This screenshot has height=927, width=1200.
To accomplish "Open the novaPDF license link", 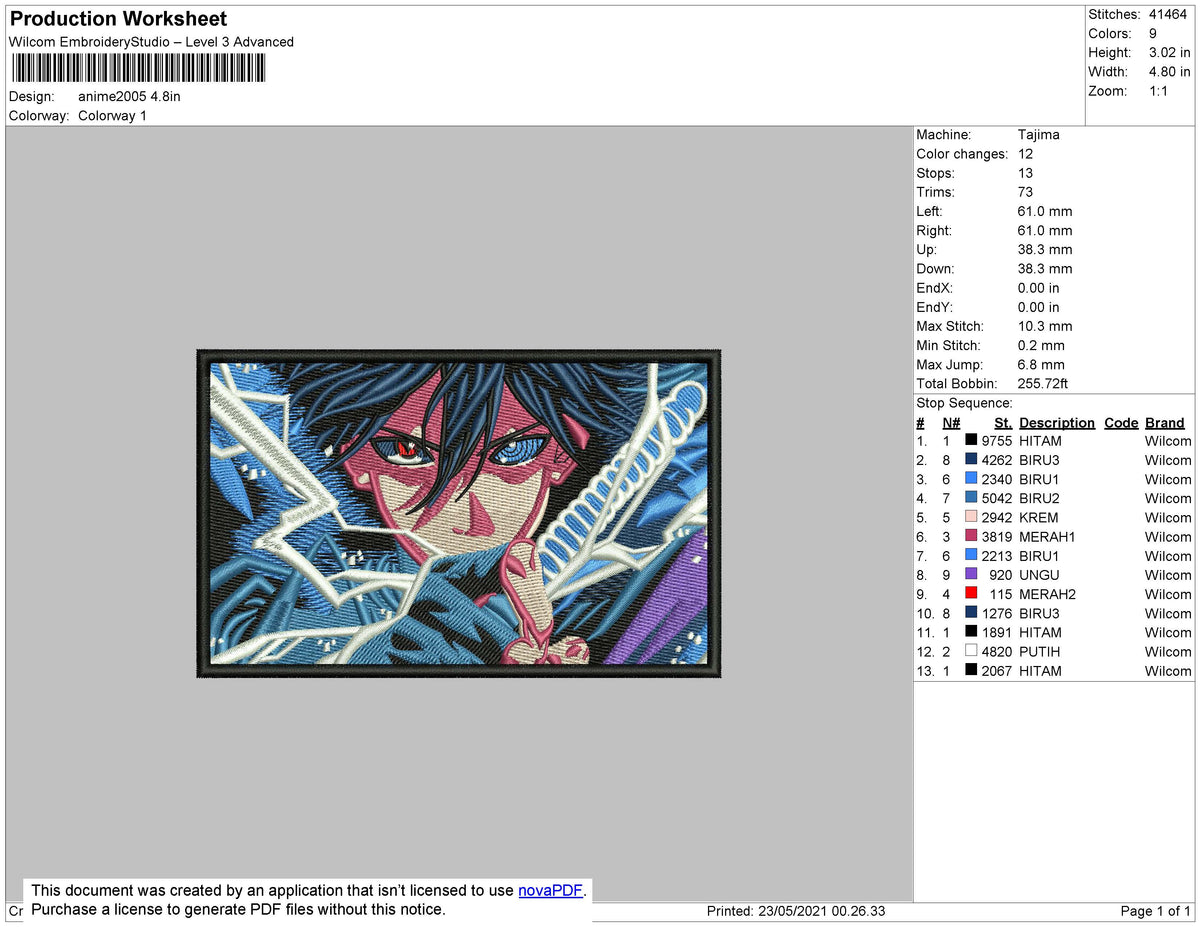I will pos(549,890).
